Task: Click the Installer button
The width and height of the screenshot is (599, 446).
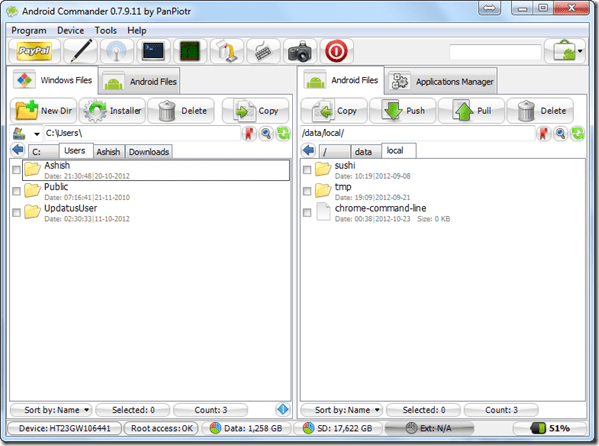Action: coord(112,111)
